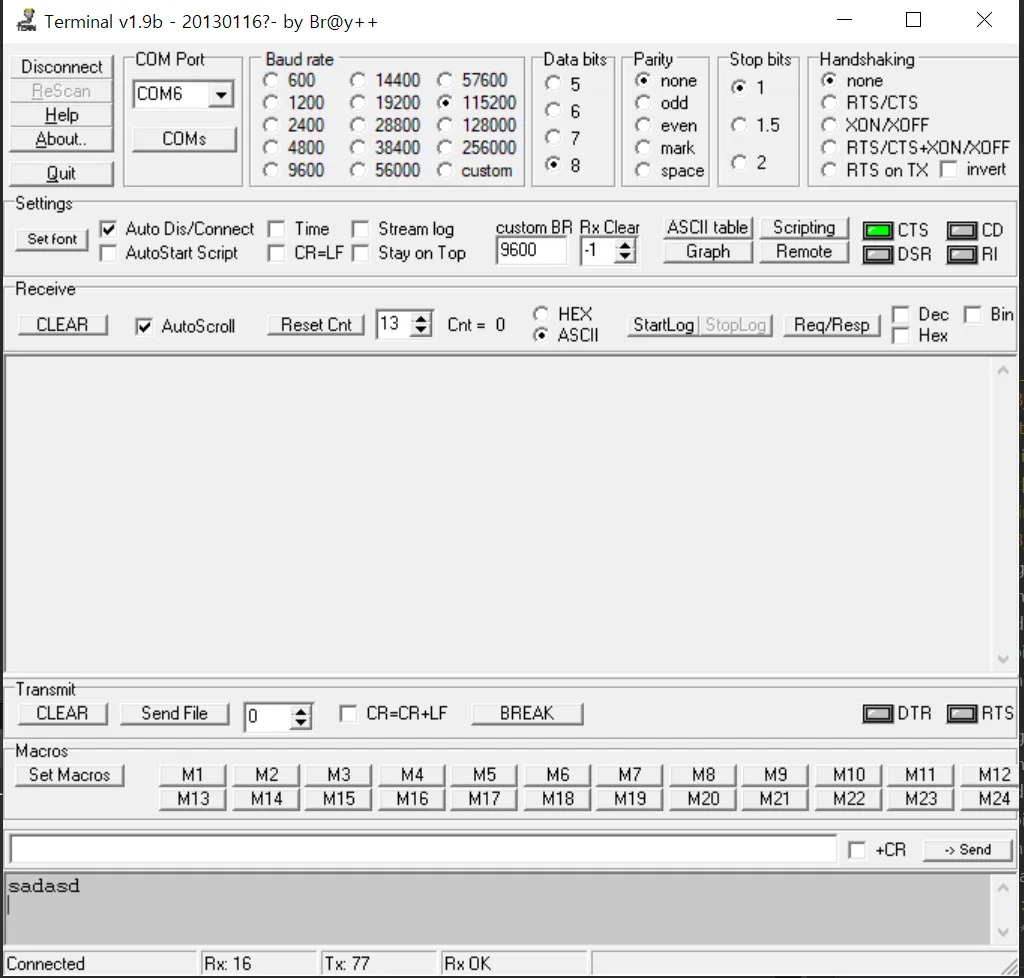Open the Graph window
The width and height of the screenshot is (1024, 978).
(x=707, y=251)
